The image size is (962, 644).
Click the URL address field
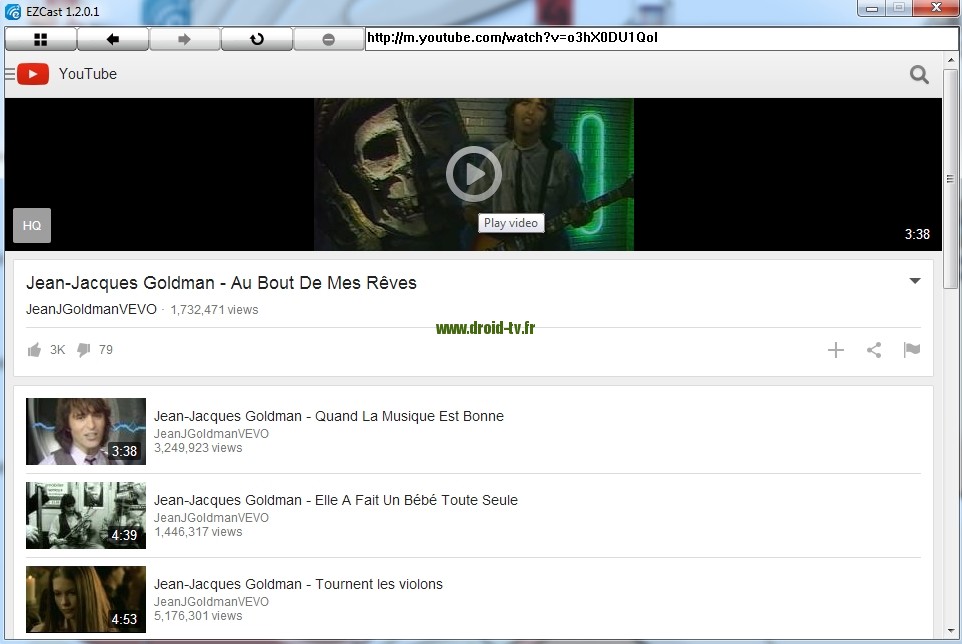tap(661, 38)
